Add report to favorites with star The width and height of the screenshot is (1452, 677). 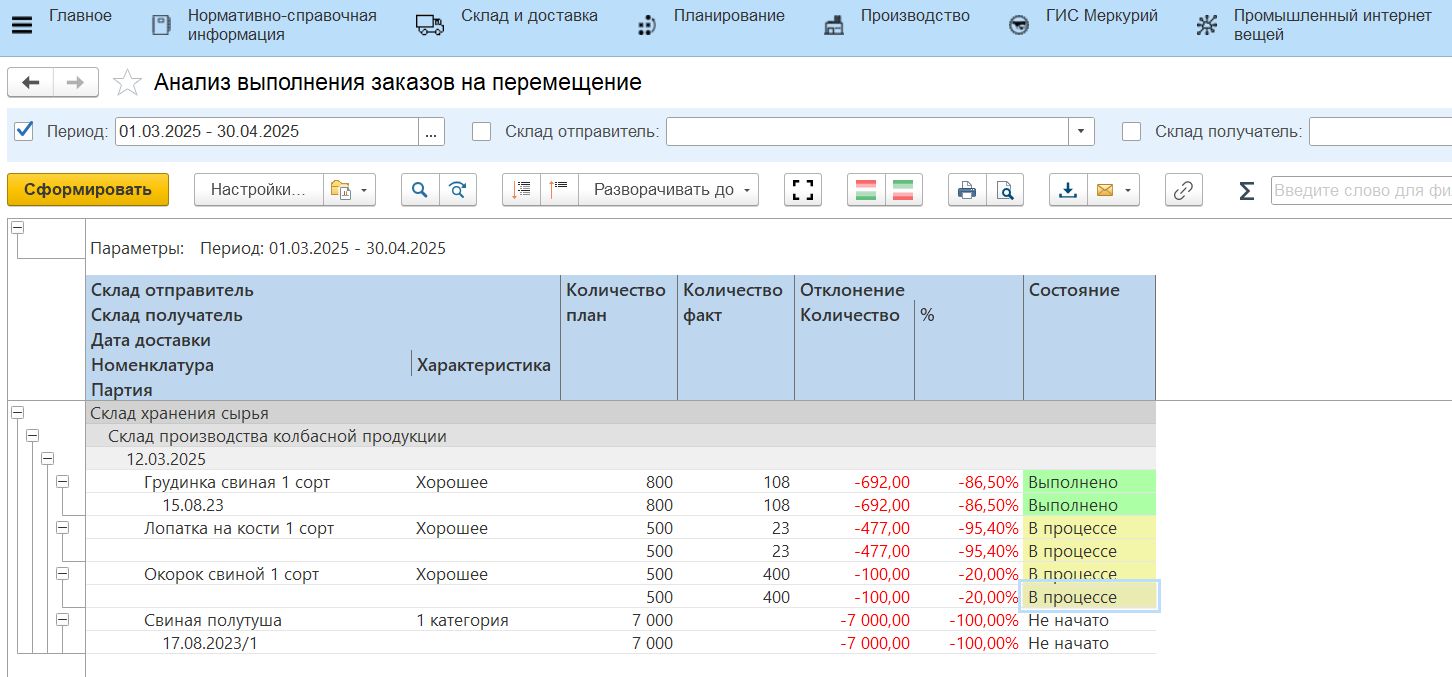tap(127, 83)
